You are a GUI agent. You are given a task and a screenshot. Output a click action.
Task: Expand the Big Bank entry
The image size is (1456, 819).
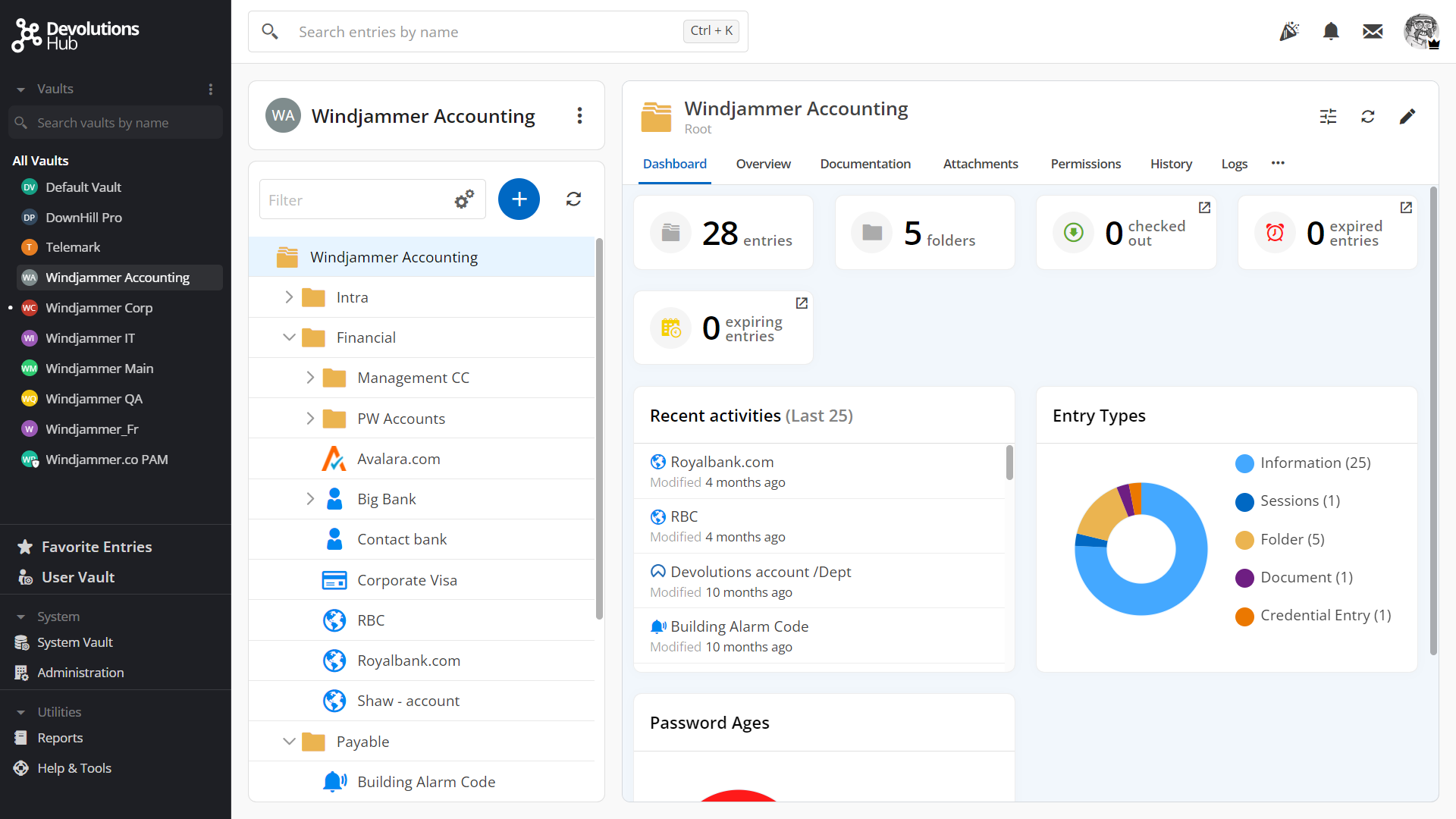pos(310,499)
